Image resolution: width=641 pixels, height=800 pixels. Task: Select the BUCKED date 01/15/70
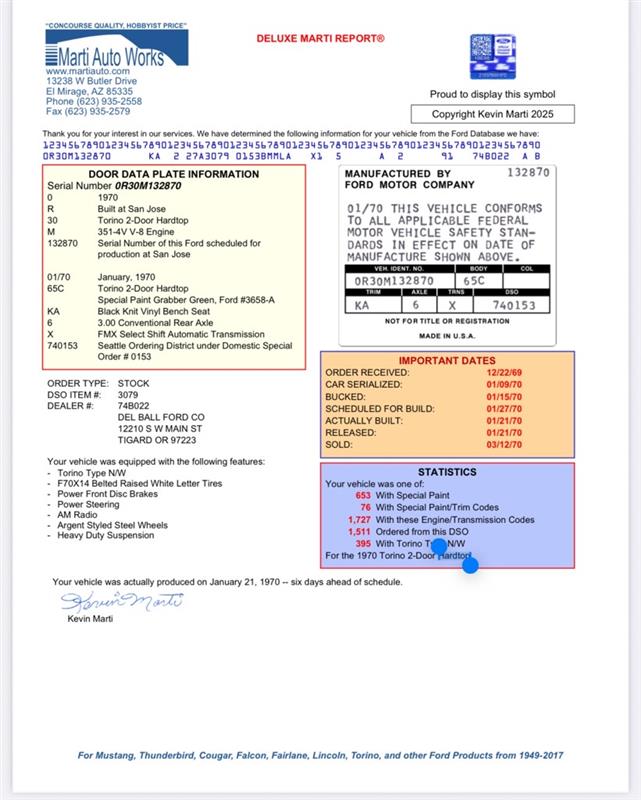coord(504,397)
